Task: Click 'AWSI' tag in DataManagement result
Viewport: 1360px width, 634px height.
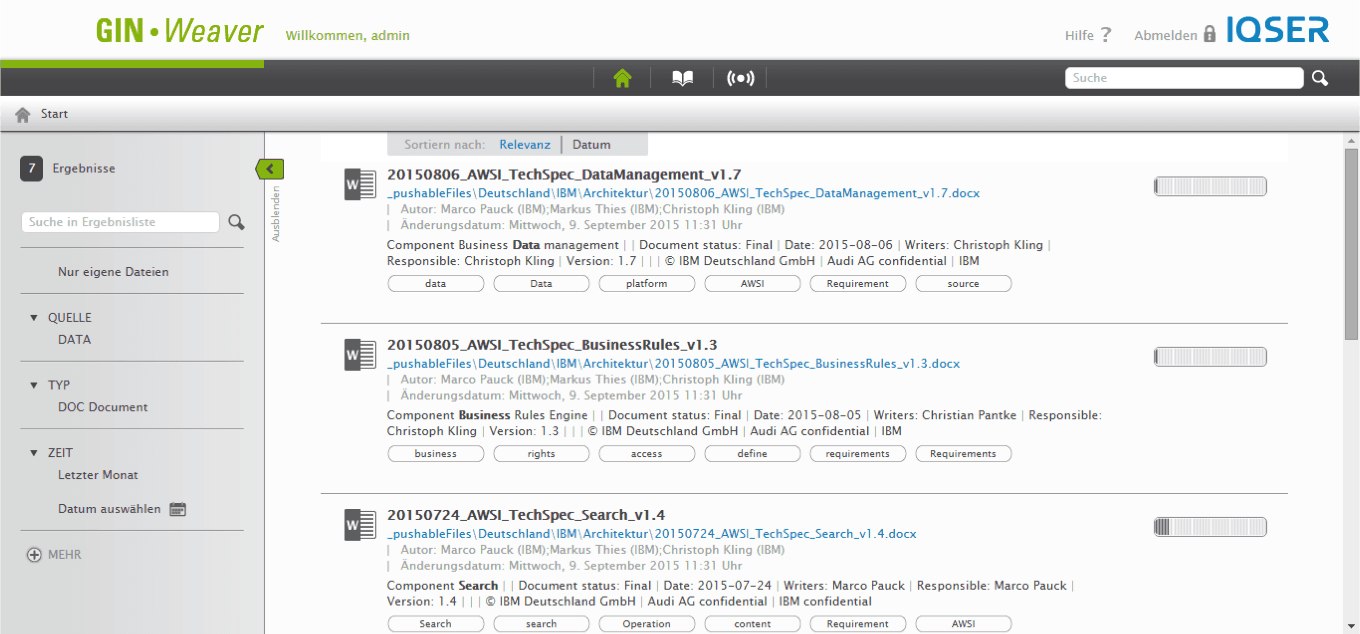Action: [x=753, y=284]
